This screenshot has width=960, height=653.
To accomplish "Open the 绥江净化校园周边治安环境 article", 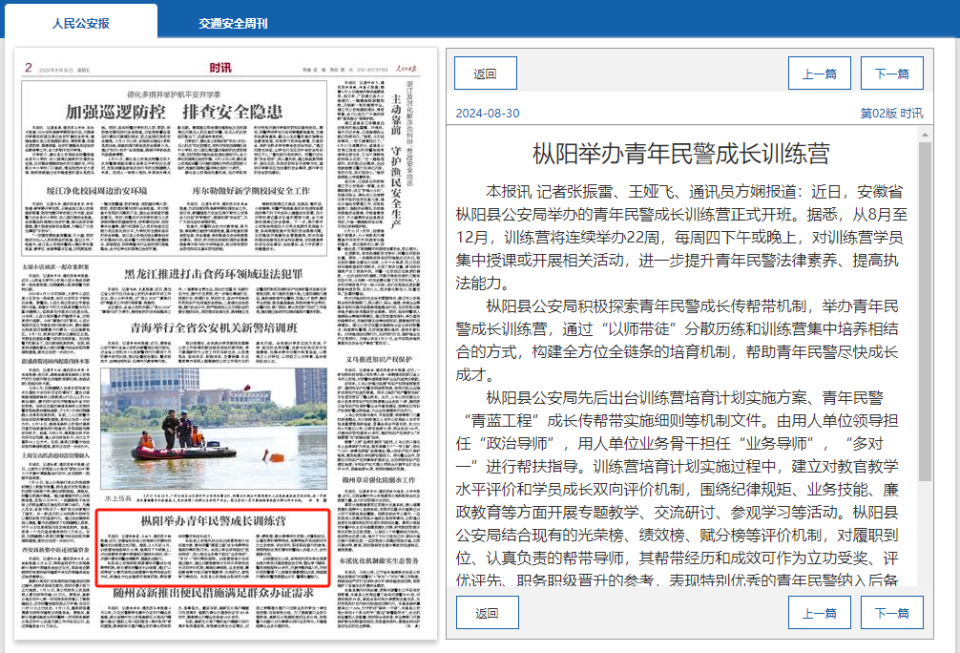I will (88, 190).
